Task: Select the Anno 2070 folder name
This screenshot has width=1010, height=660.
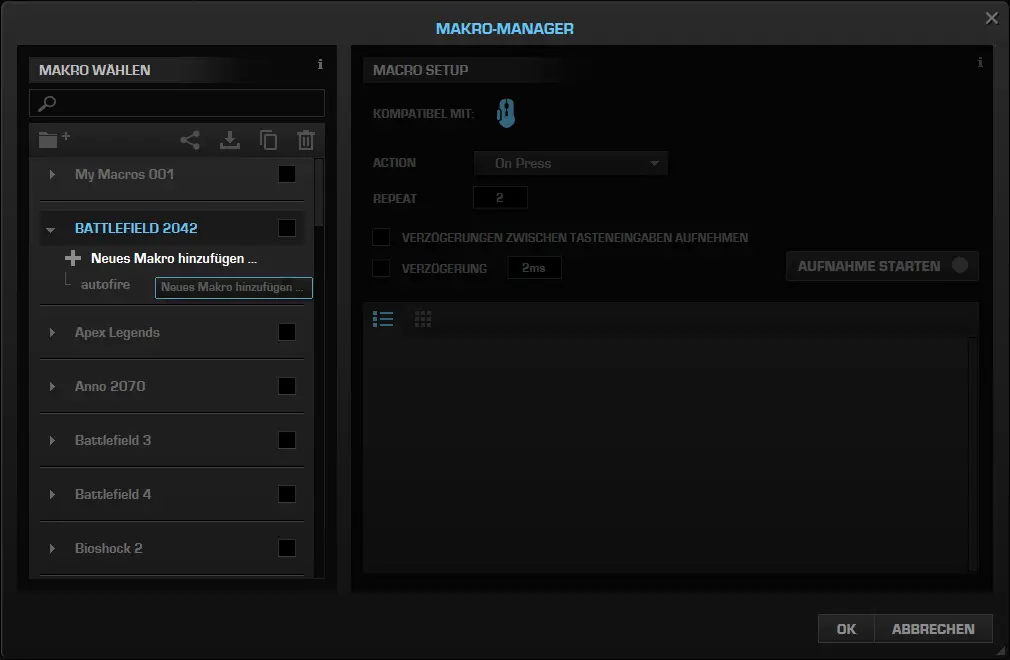Action: click(110, 386)
